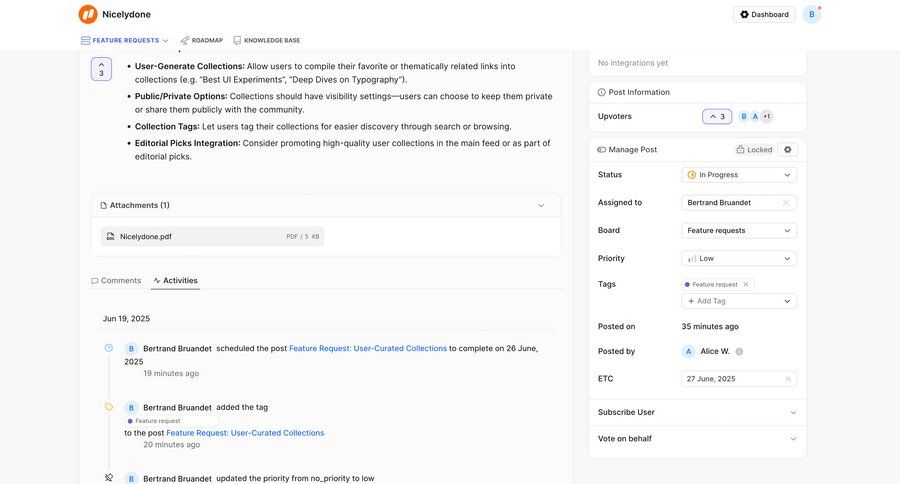900x484 pixels.
Task: Click the Jun 19, 2025 date heading
Action: (126, 319)
